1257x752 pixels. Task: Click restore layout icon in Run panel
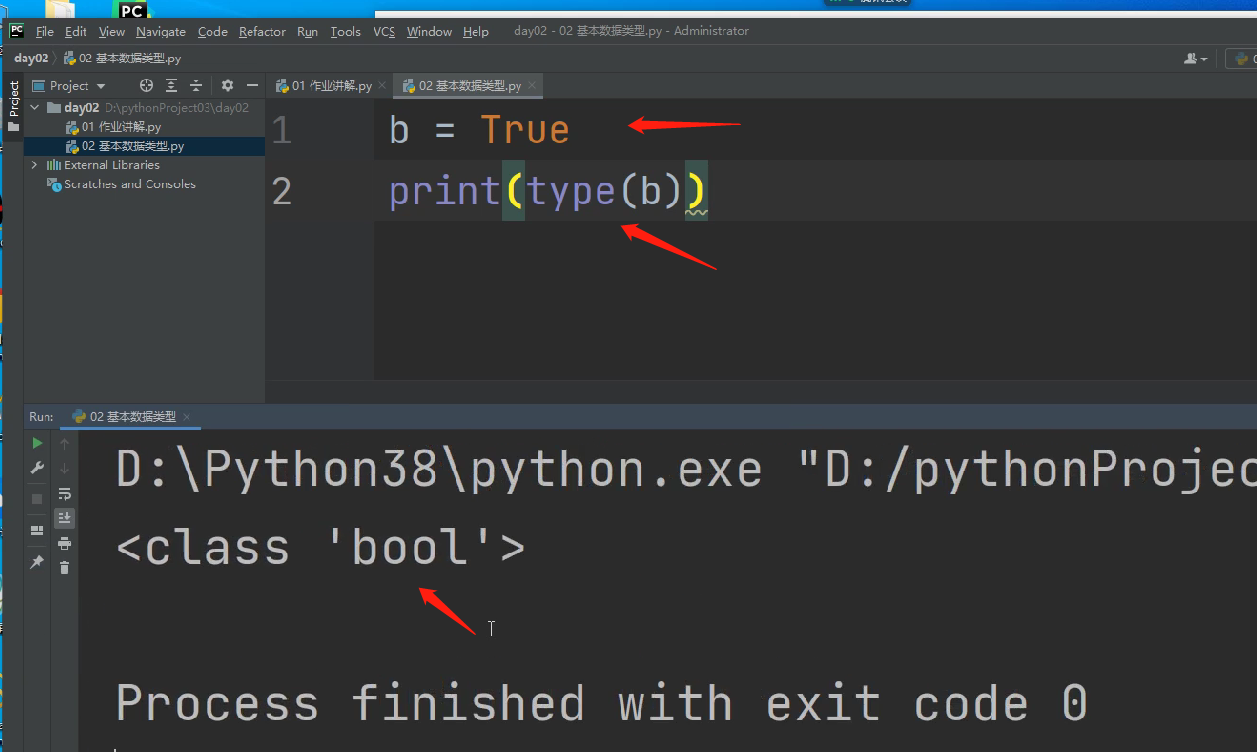pos(37,530)
